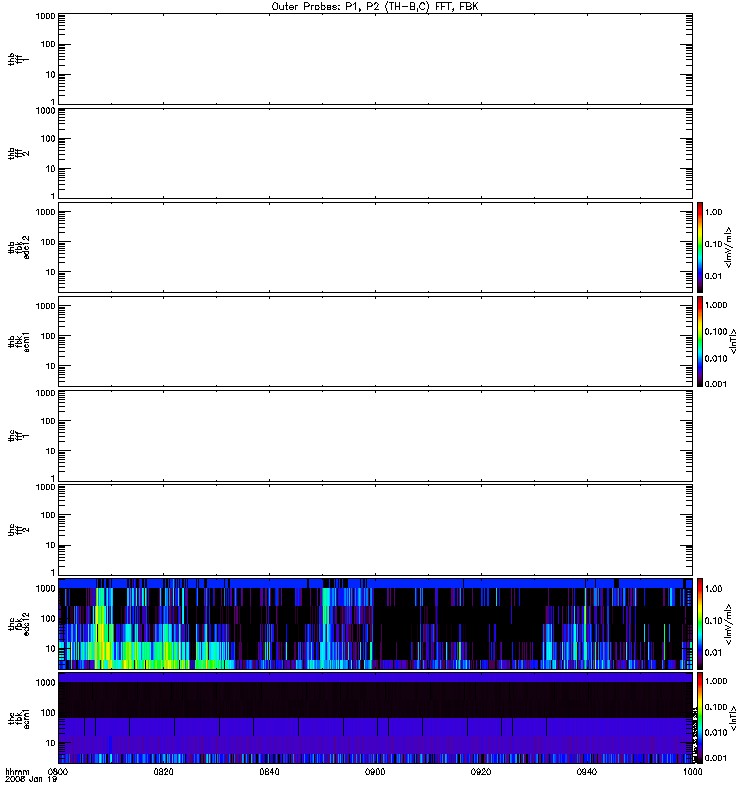750x800 pixels.
Task: Click the '100' y-tick of thb fbk edc12 panel
Action: [48, 242]
